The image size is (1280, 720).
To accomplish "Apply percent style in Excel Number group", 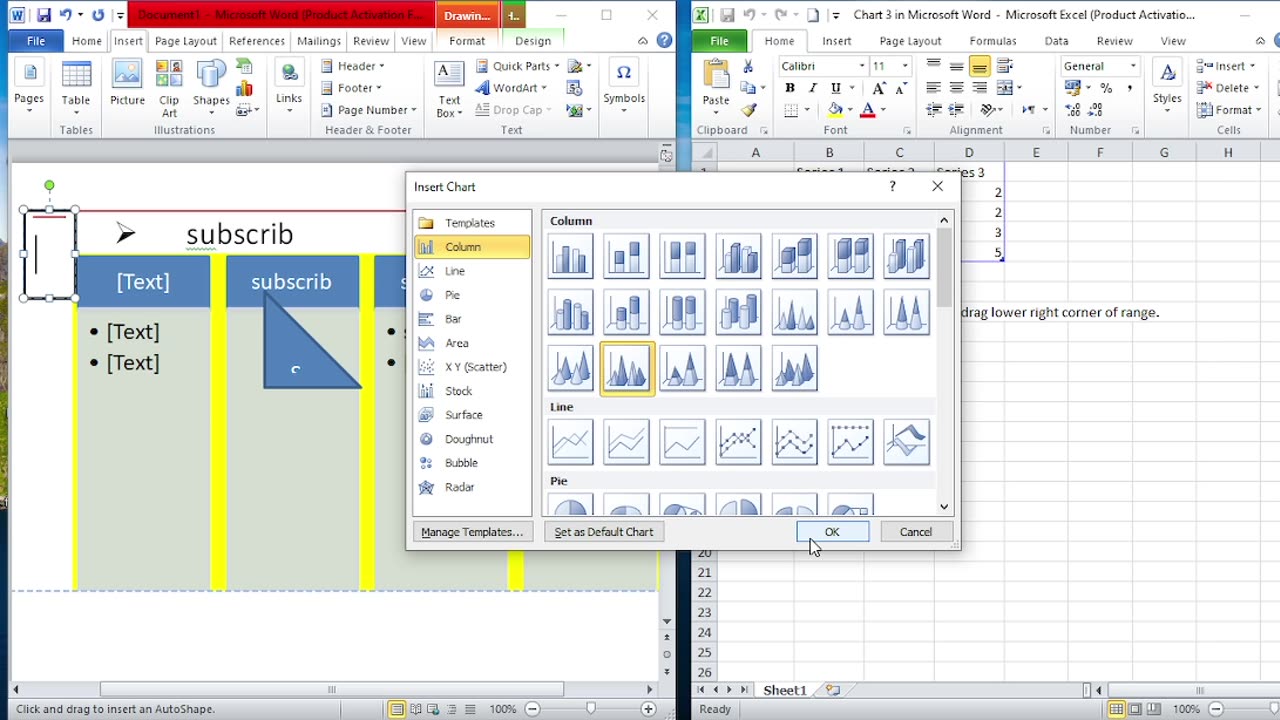I will click(x=1106, y=88).
